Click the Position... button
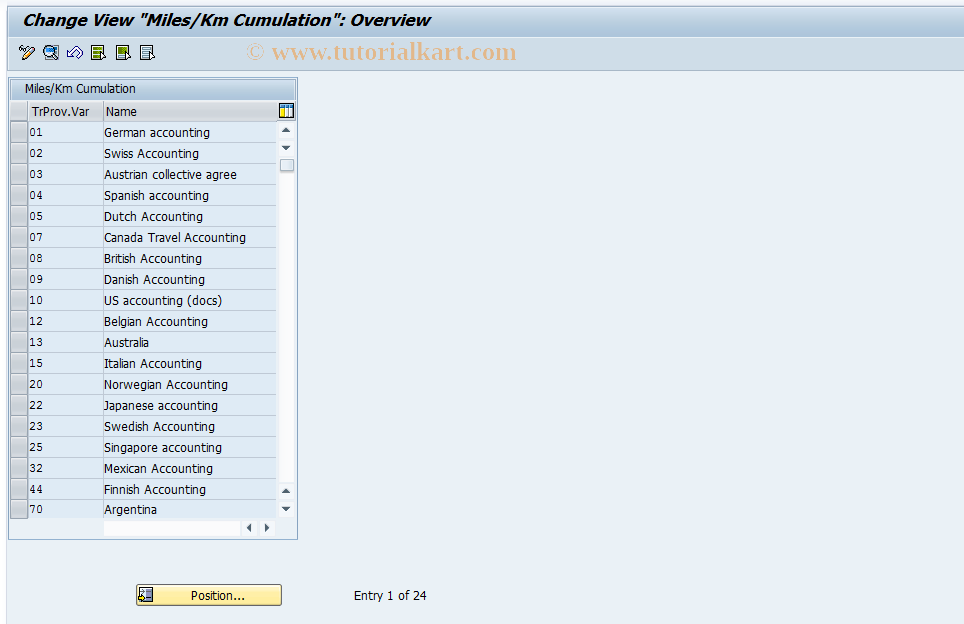The height and width of the screenshot is (624, 964). click(x=209, y=595)
